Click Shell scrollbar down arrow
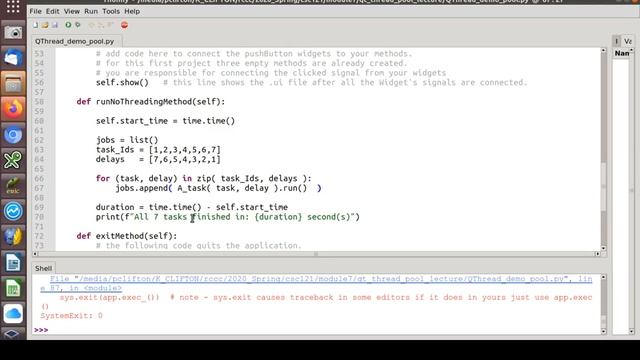The width and height of the screenshot is (640, 360). 603,331
